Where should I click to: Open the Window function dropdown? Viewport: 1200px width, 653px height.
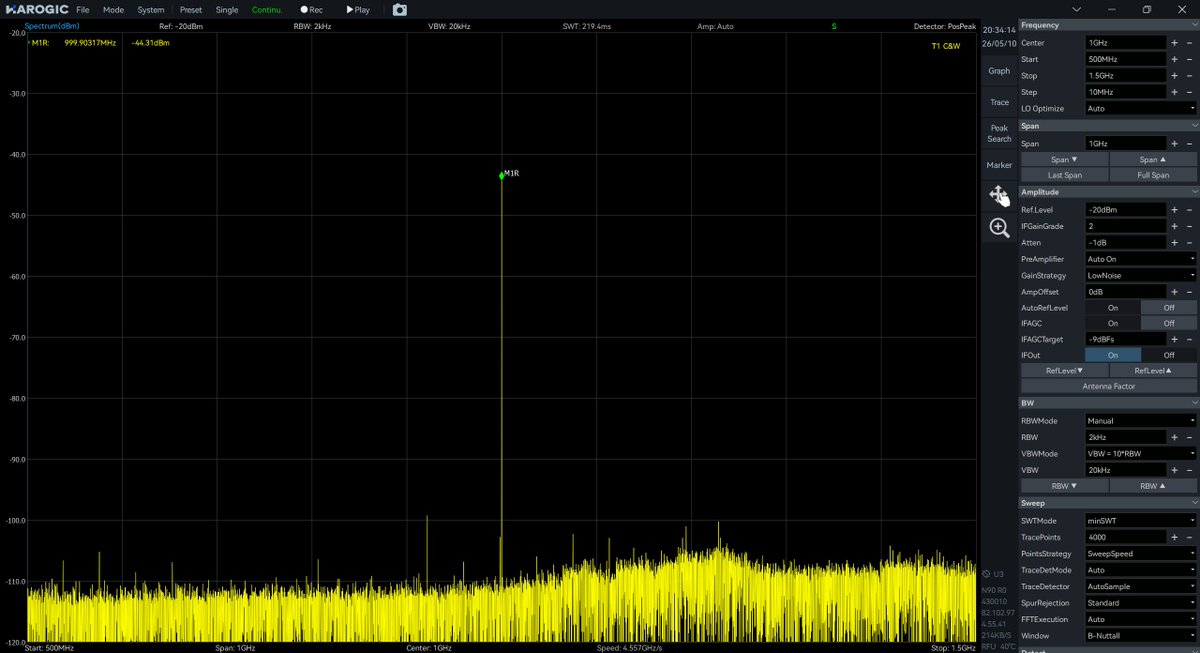(1140, 635)
